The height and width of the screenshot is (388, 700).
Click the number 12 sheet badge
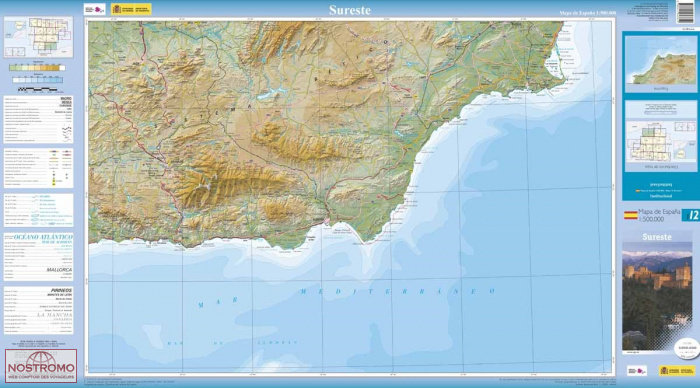(691, 215)
